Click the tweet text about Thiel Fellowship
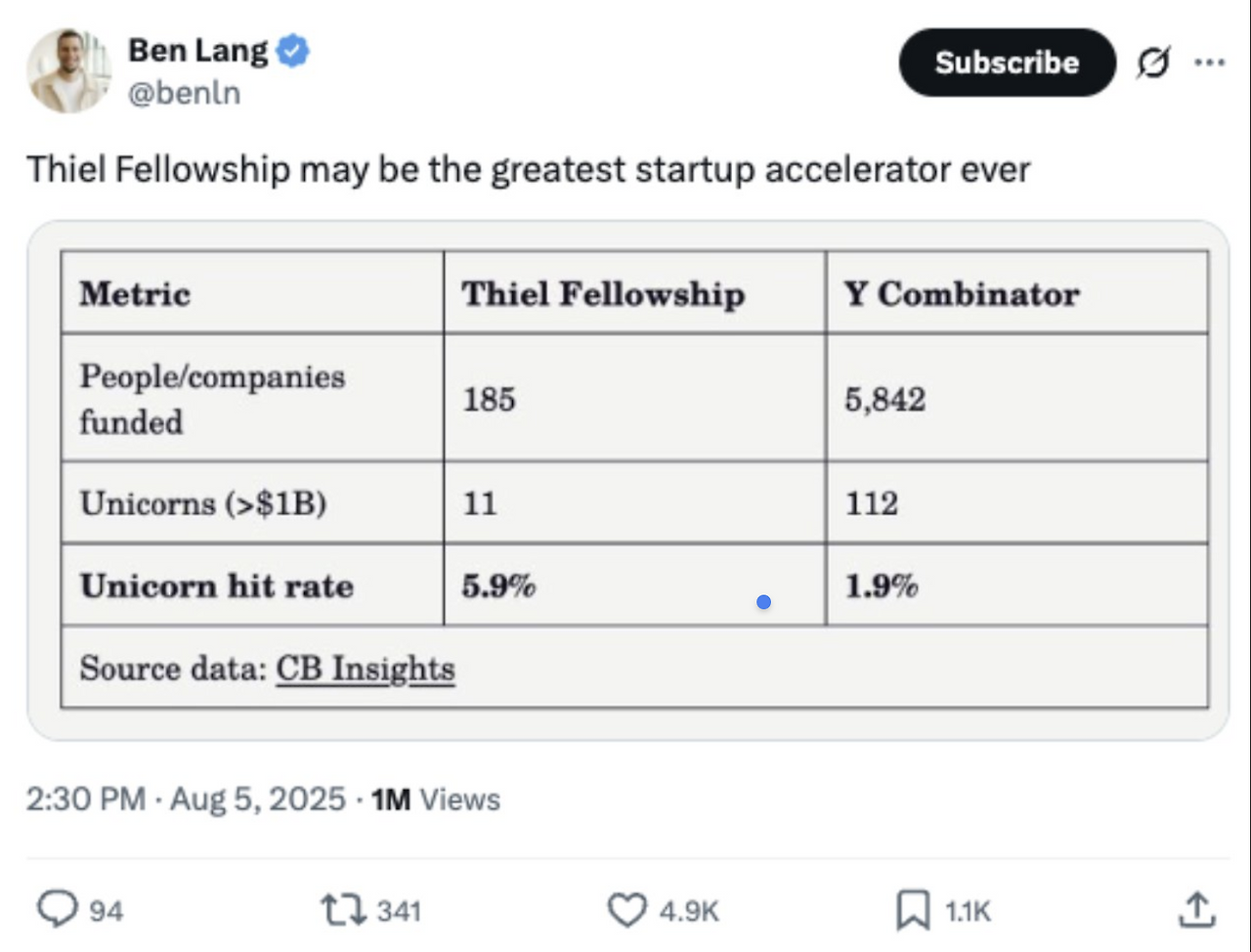 click(528, 170)
